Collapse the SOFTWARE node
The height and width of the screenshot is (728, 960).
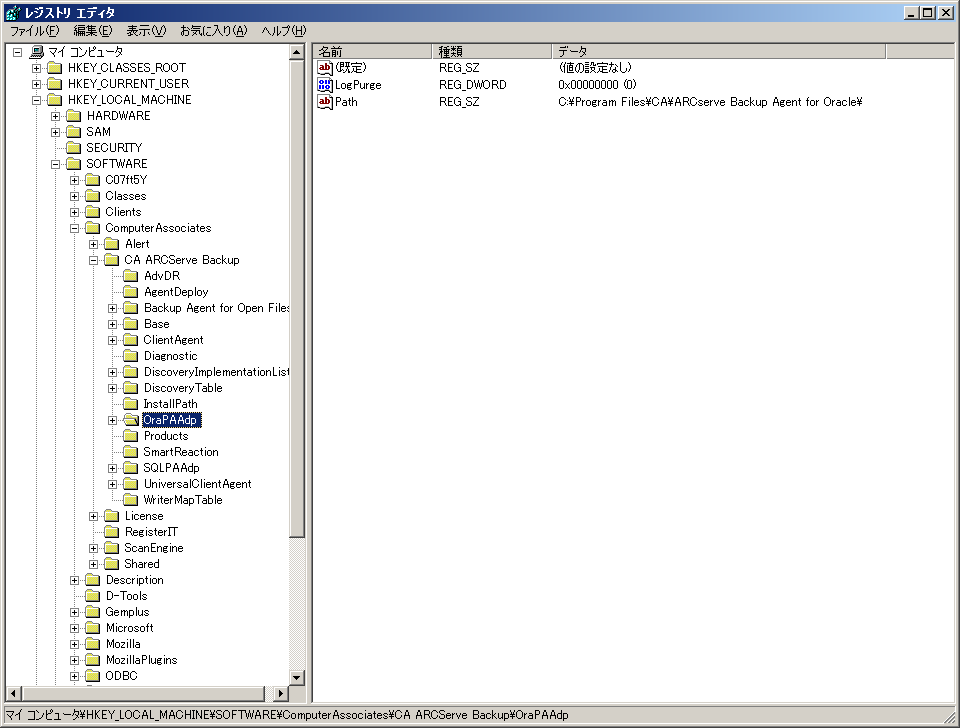coord(56,164)
